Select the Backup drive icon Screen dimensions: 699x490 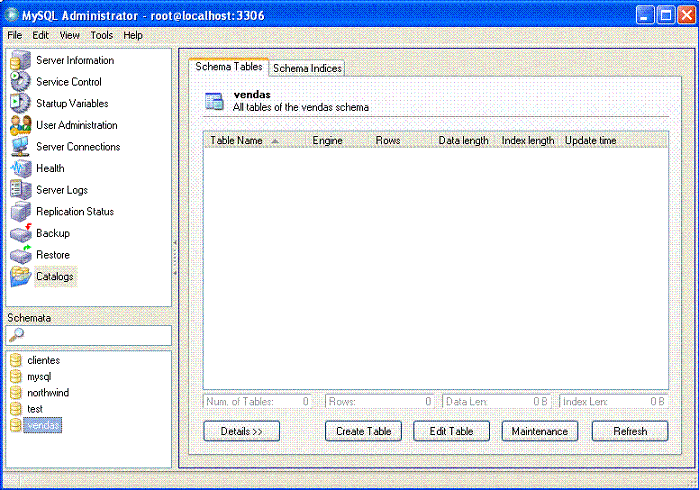pos(21,233)
